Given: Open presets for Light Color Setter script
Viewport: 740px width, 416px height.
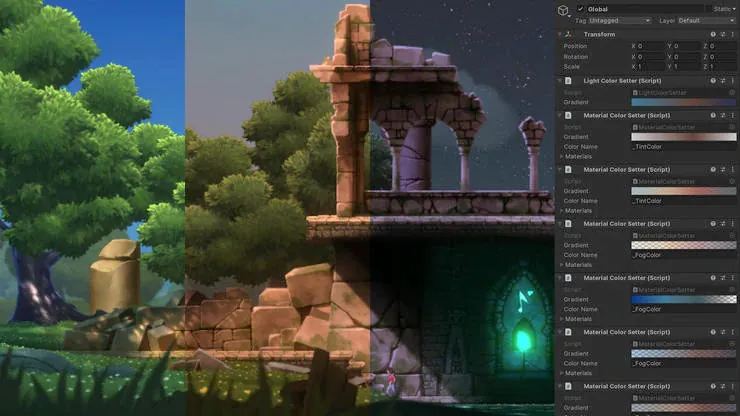Looking at the screenshot, I should [x=723, y=80].
